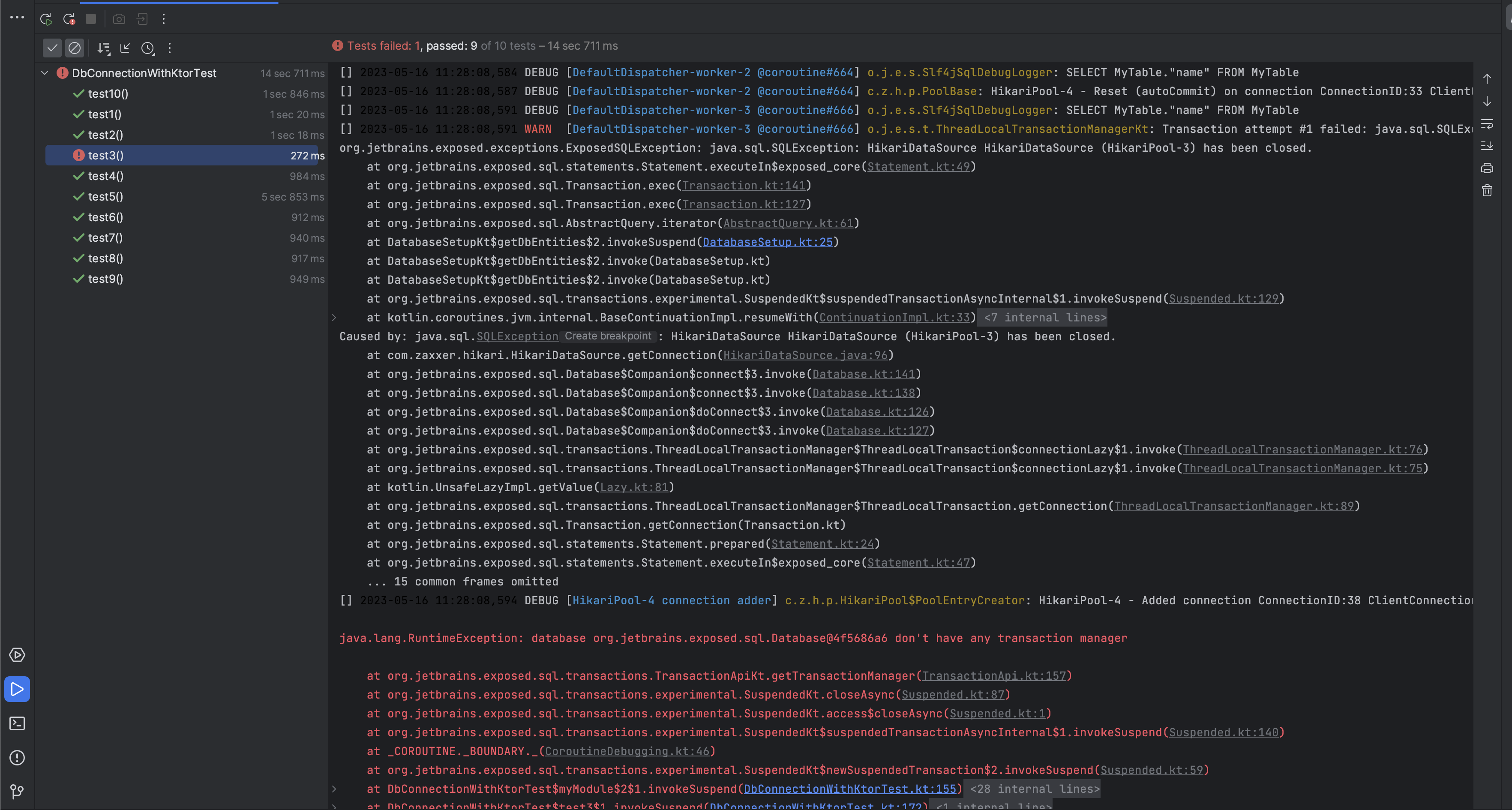Open DbConnectionWithKtorTest.kt:155 stack link

pos(849,789)
